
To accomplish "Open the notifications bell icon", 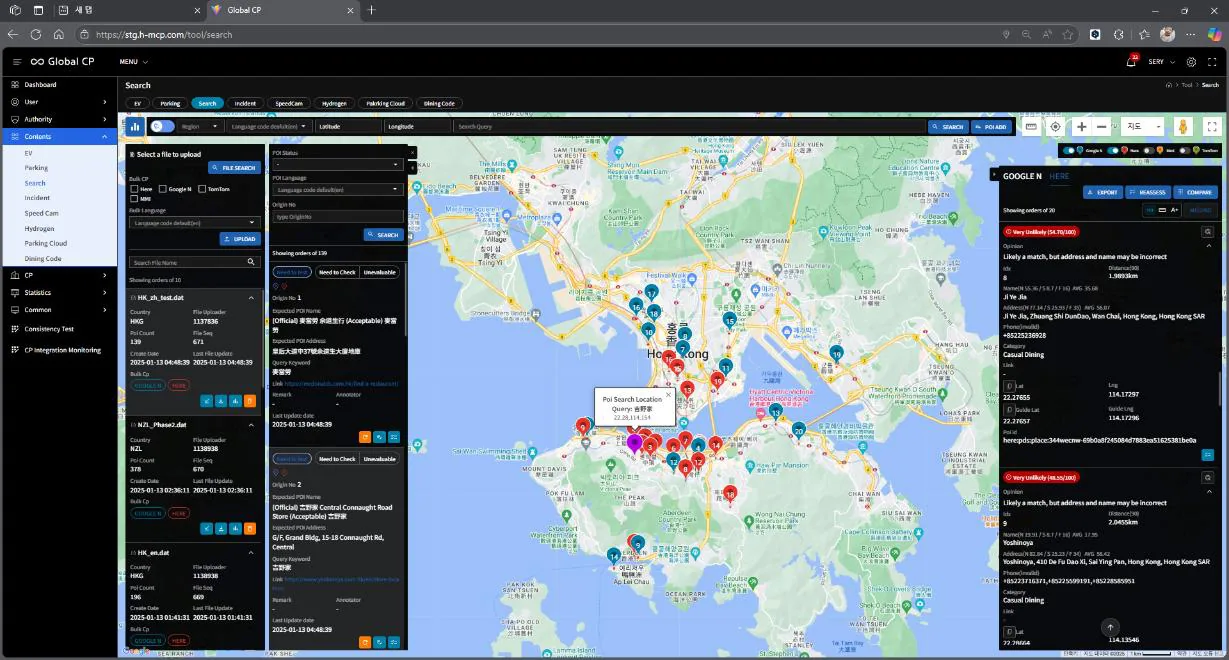I will point(1131,62).
